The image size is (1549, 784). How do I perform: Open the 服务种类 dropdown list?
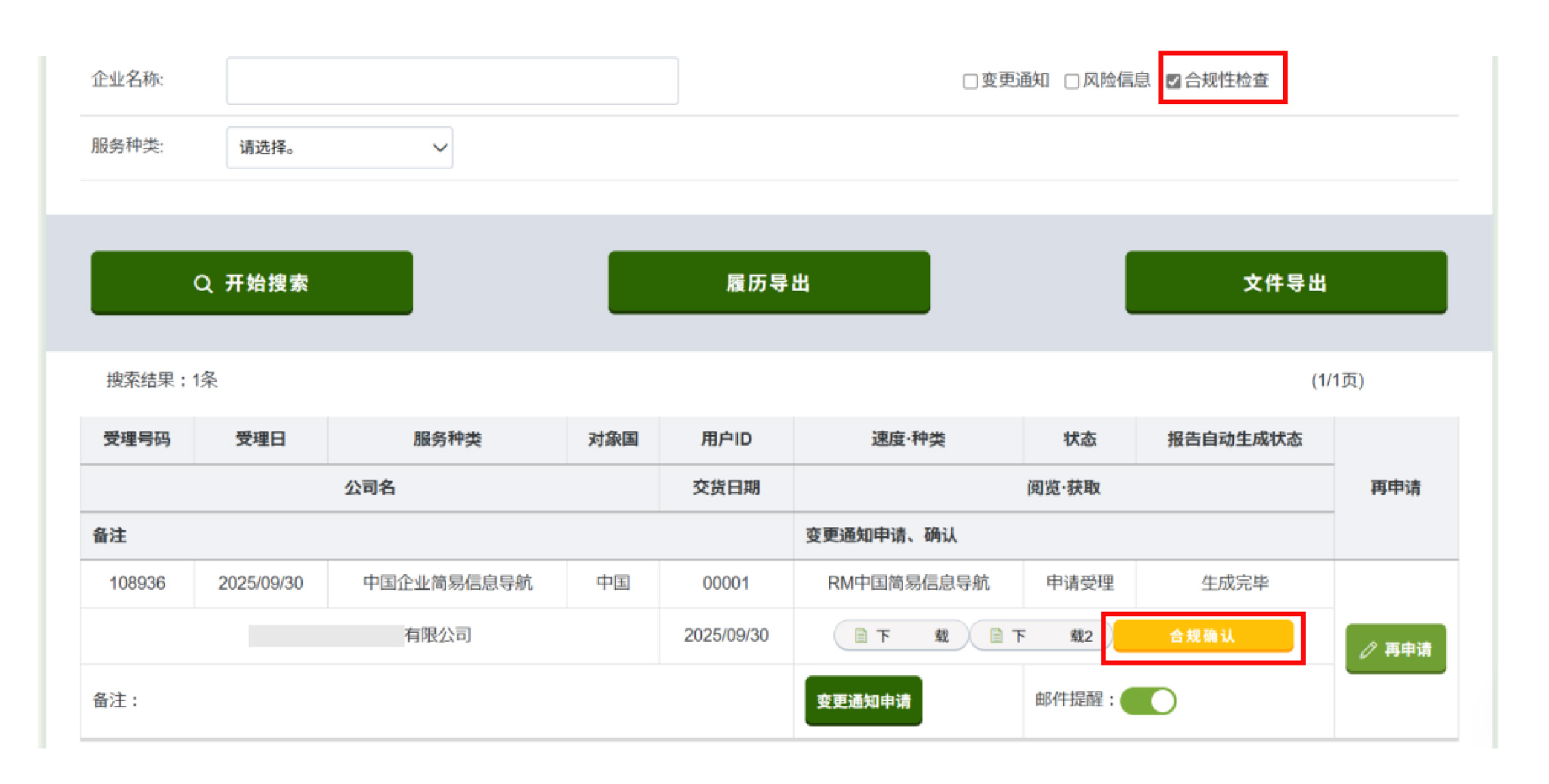click(339, 148)
